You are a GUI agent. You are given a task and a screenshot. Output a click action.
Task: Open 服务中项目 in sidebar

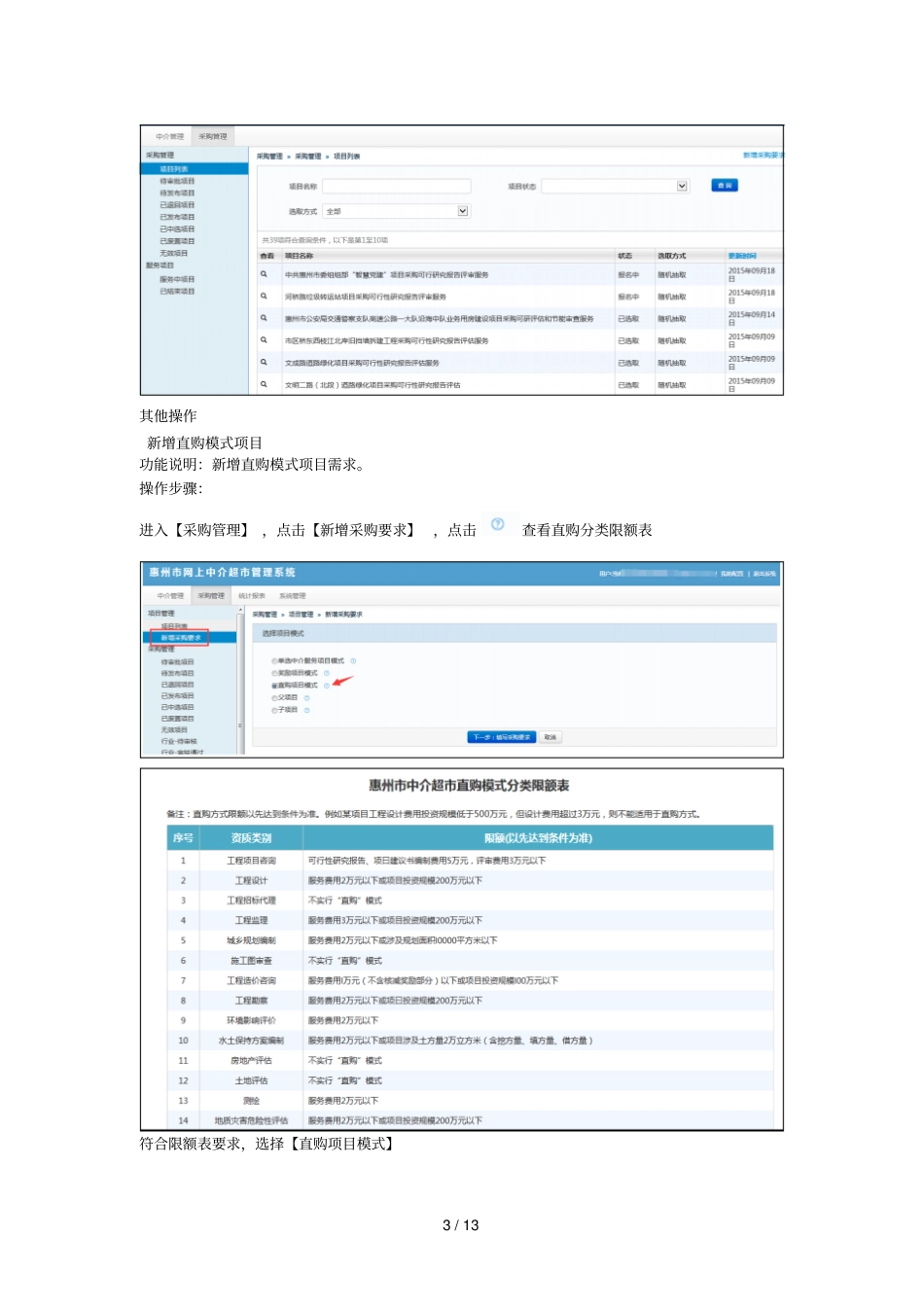pyautogui.click(x=177, y=279)
